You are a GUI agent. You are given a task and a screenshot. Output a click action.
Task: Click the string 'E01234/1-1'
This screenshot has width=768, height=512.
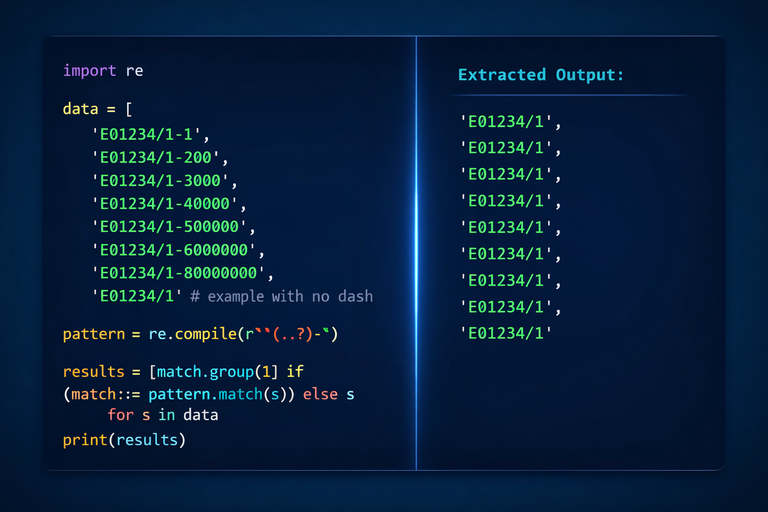(146, 134)
